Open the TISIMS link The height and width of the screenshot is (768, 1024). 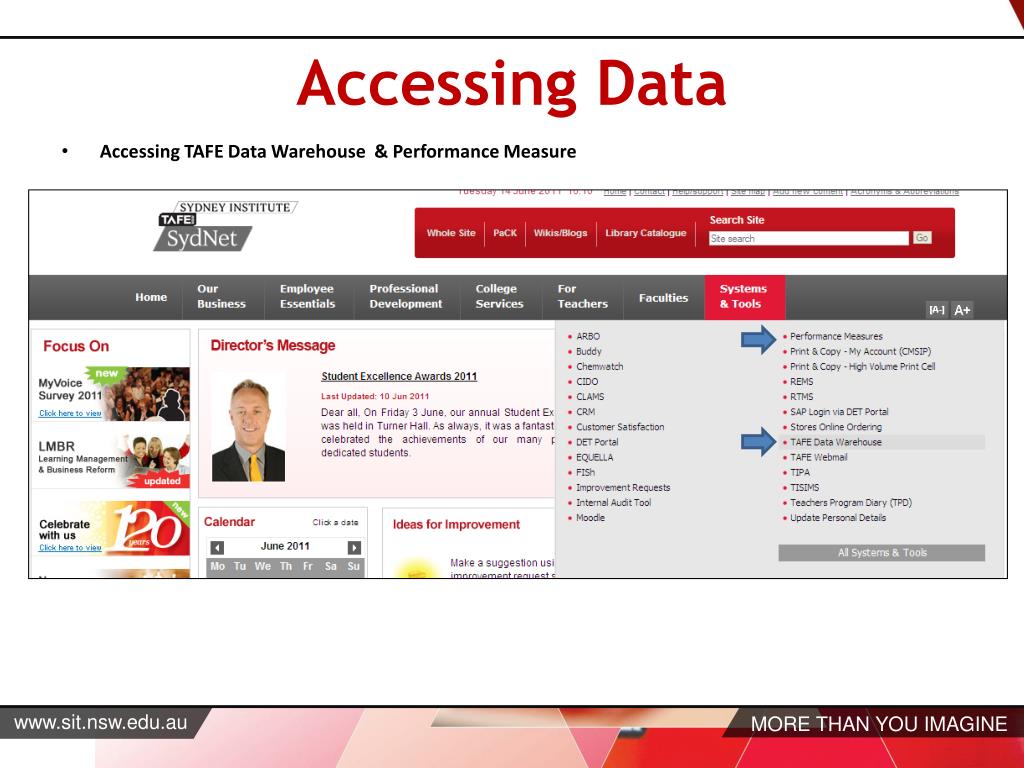804,487
